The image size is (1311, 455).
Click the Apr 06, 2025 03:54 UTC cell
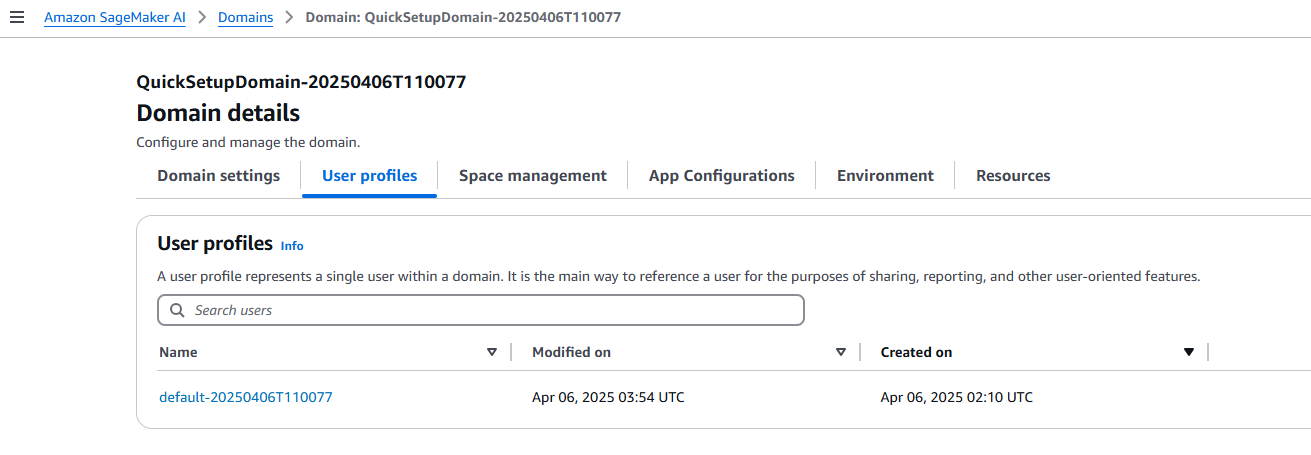tap(608, 397)
